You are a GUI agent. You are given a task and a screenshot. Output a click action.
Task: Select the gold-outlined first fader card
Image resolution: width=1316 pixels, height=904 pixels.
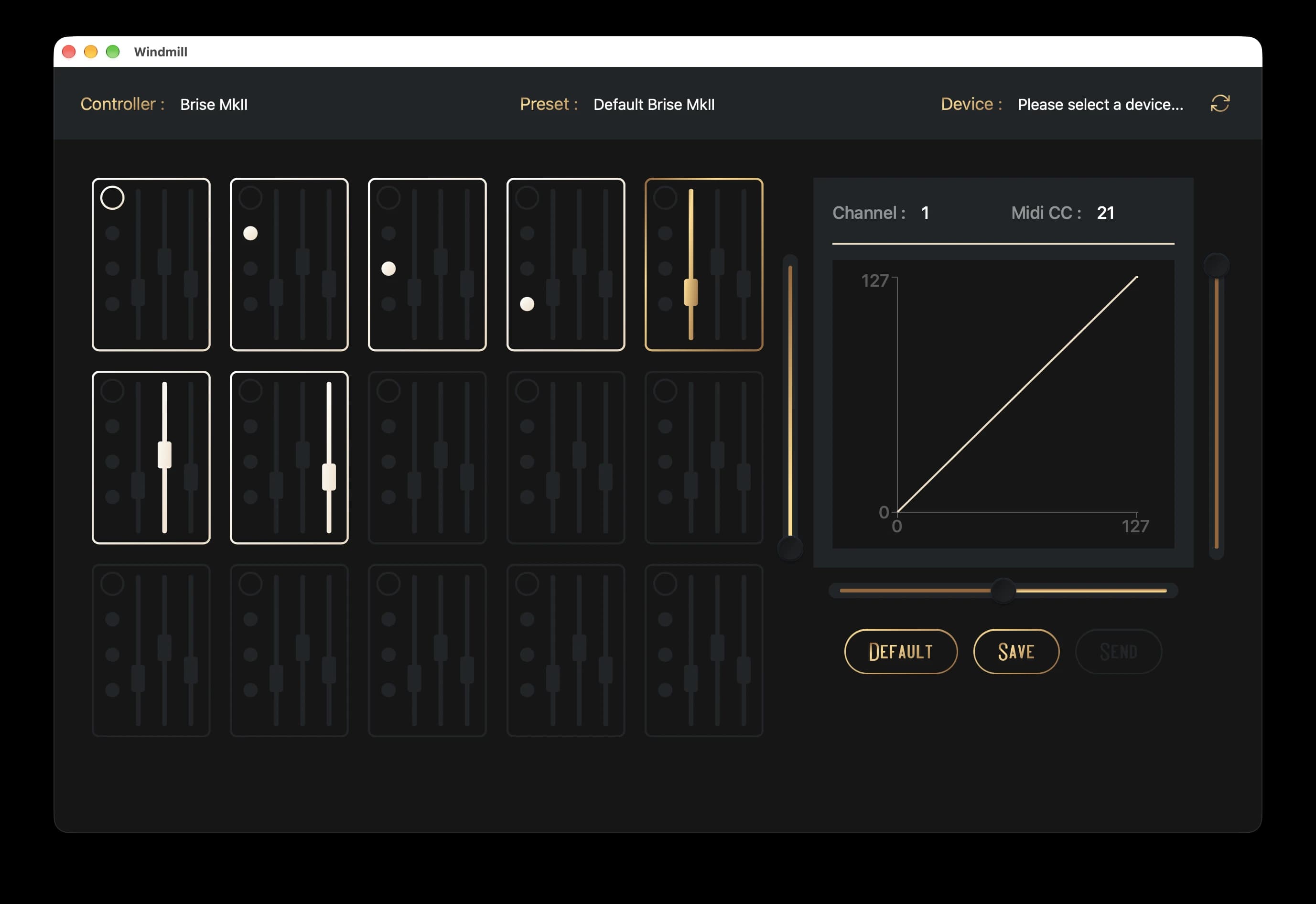tap(703, 265)
